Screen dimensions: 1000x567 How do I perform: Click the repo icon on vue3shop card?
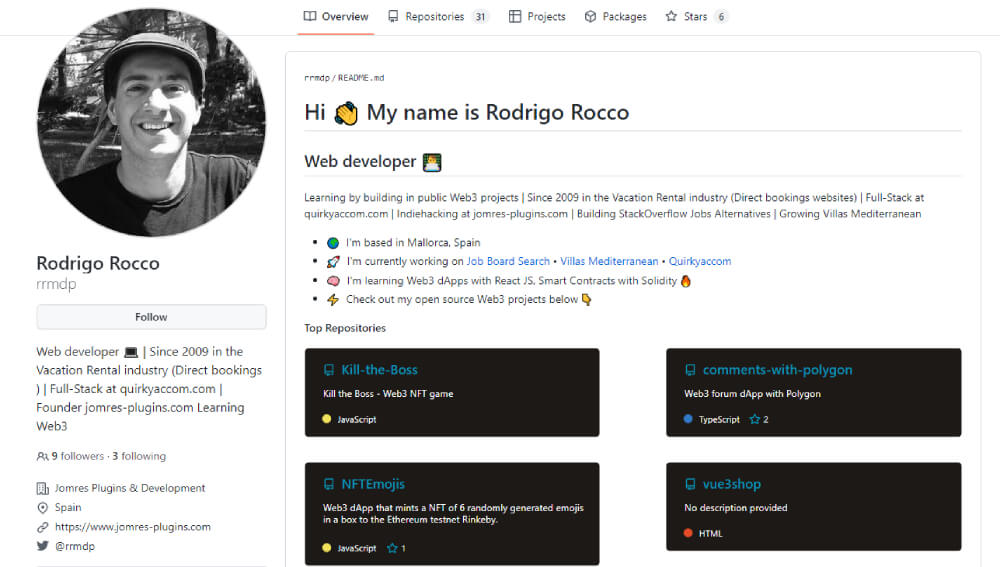point(690,484)
